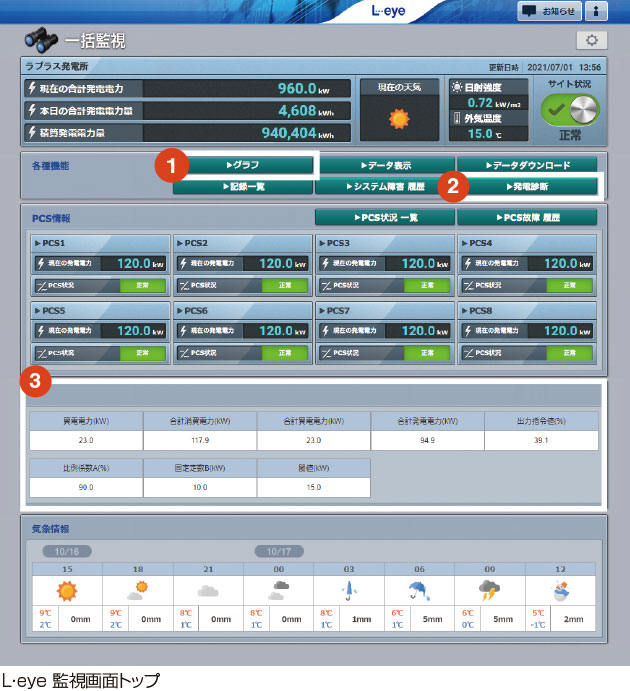Click the 出力指令値 value 39.1

tap(541, 440)
